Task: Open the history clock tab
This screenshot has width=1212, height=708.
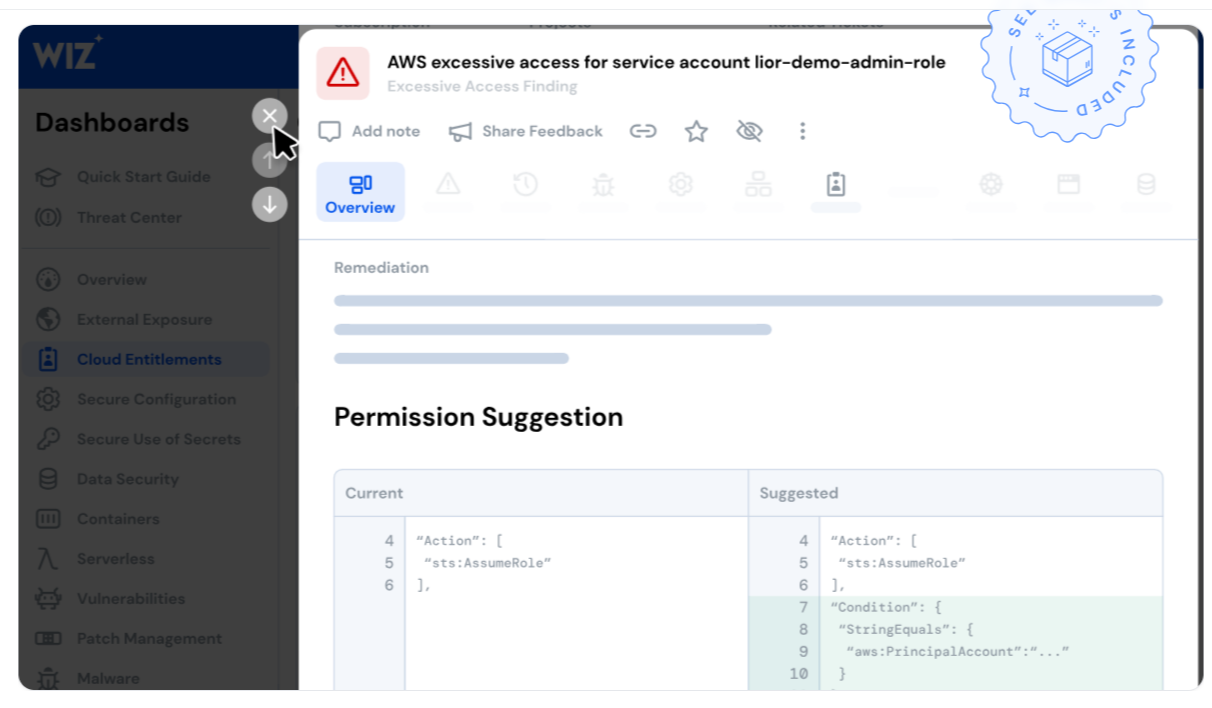Action: click(x=525, y=184)
